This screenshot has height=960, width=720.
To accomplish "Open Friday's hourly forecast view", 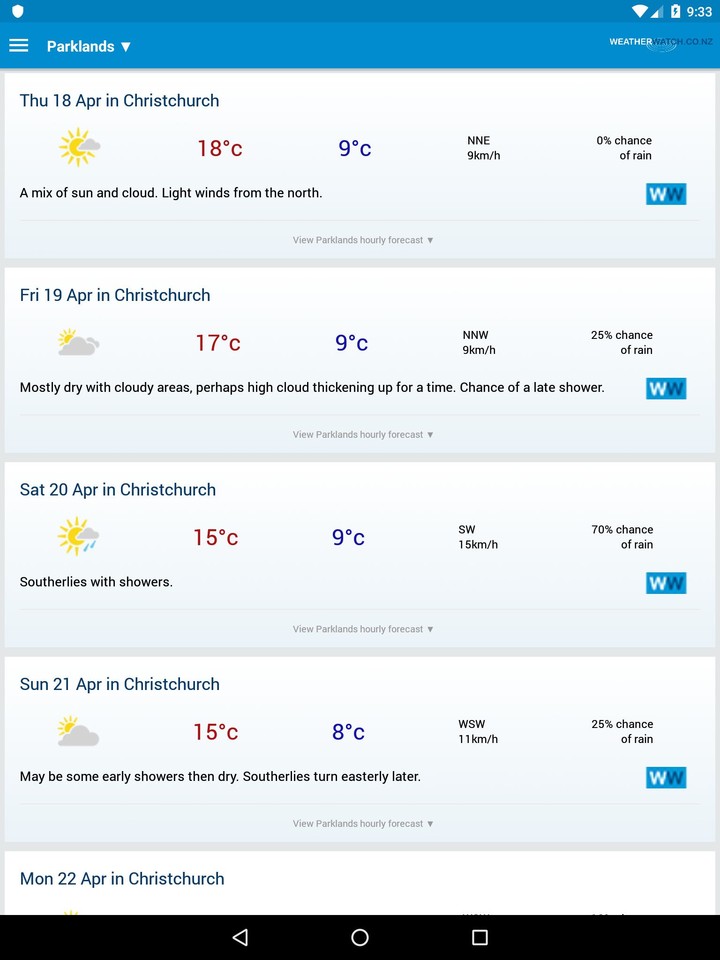I will pyautogui.click(x=362, y=434).
